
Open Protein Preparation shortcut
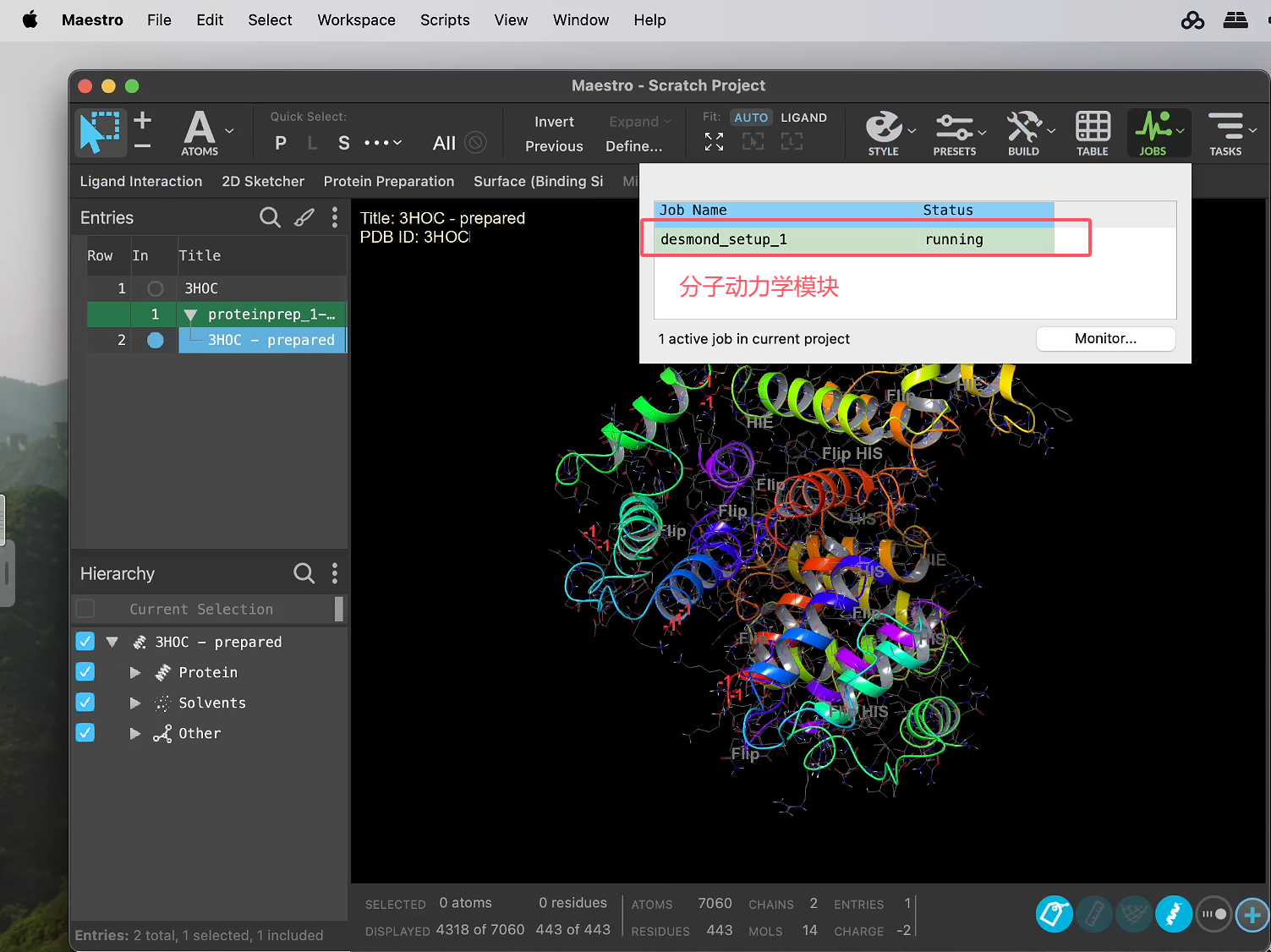[389, 181]
